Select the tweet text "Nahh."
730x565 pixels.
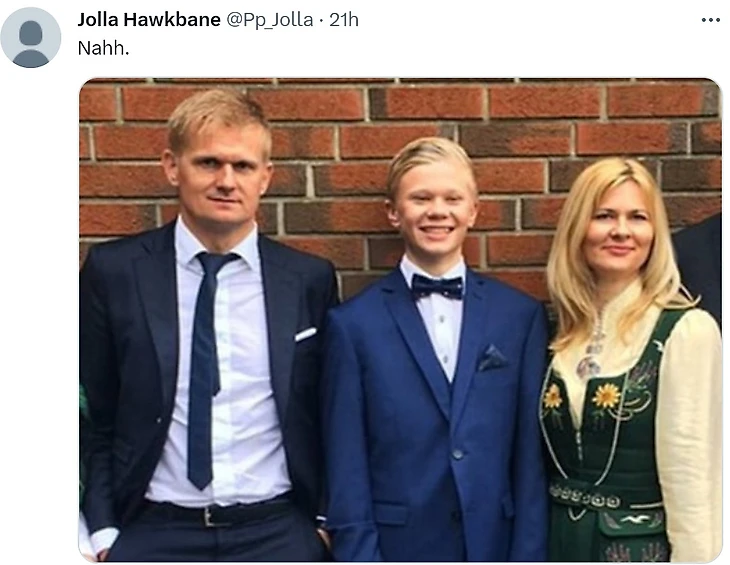tap(103, 48)
